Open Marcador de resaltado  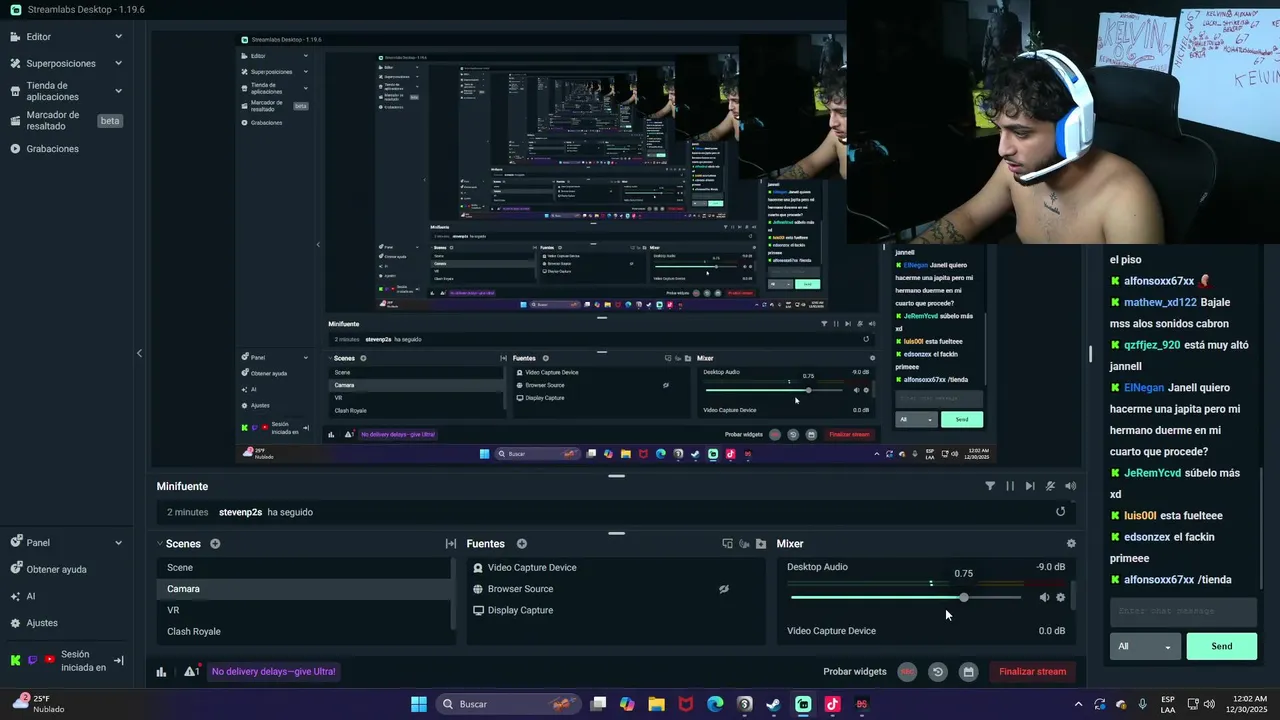(52, 120)
